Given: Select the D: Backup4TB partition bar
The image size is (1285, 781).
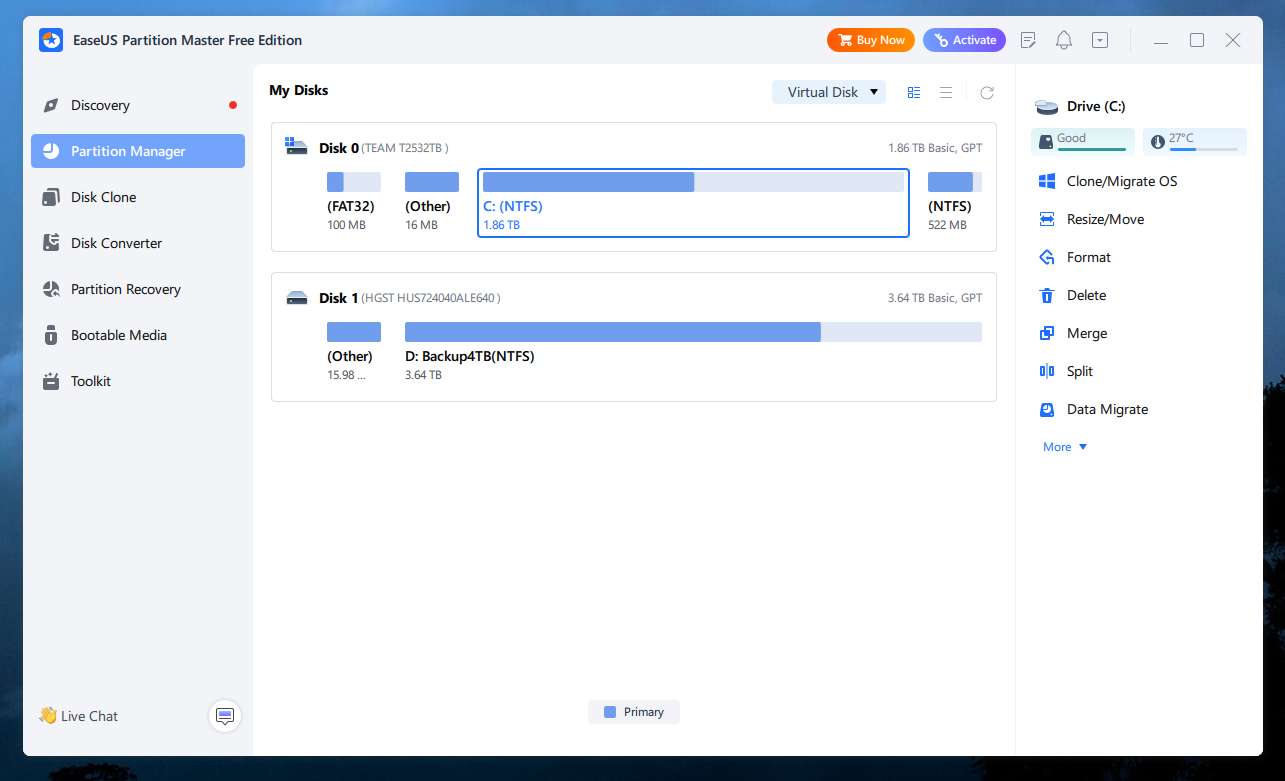Looking at the screenshot, I should [693, 332].
